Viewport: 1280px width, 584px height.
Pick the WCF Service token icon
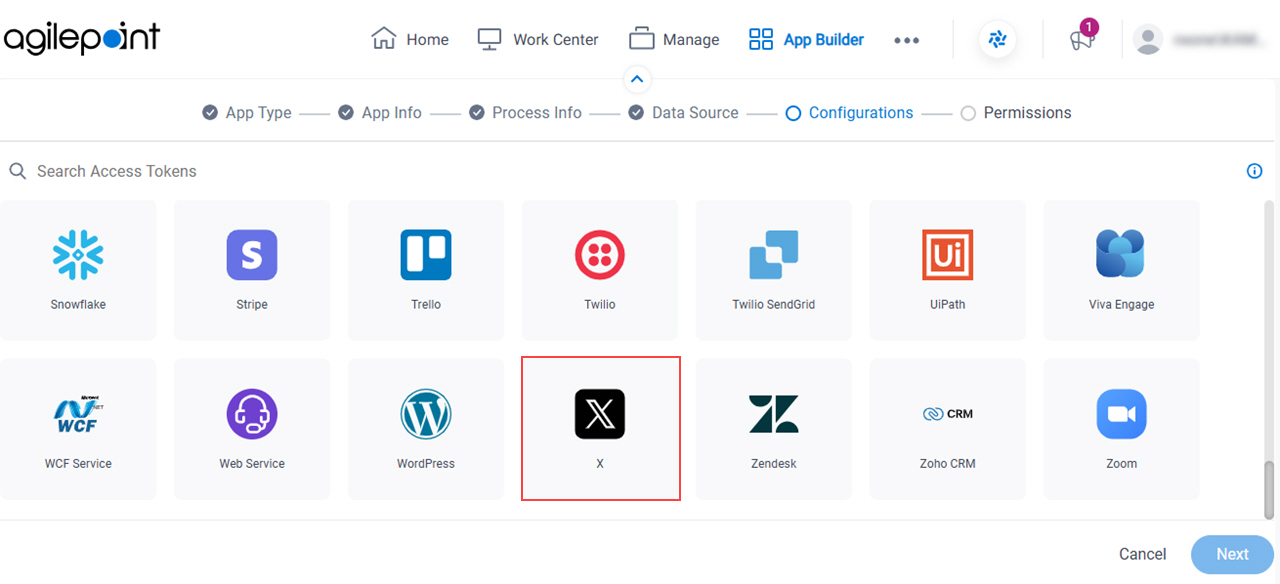(78, 414)
